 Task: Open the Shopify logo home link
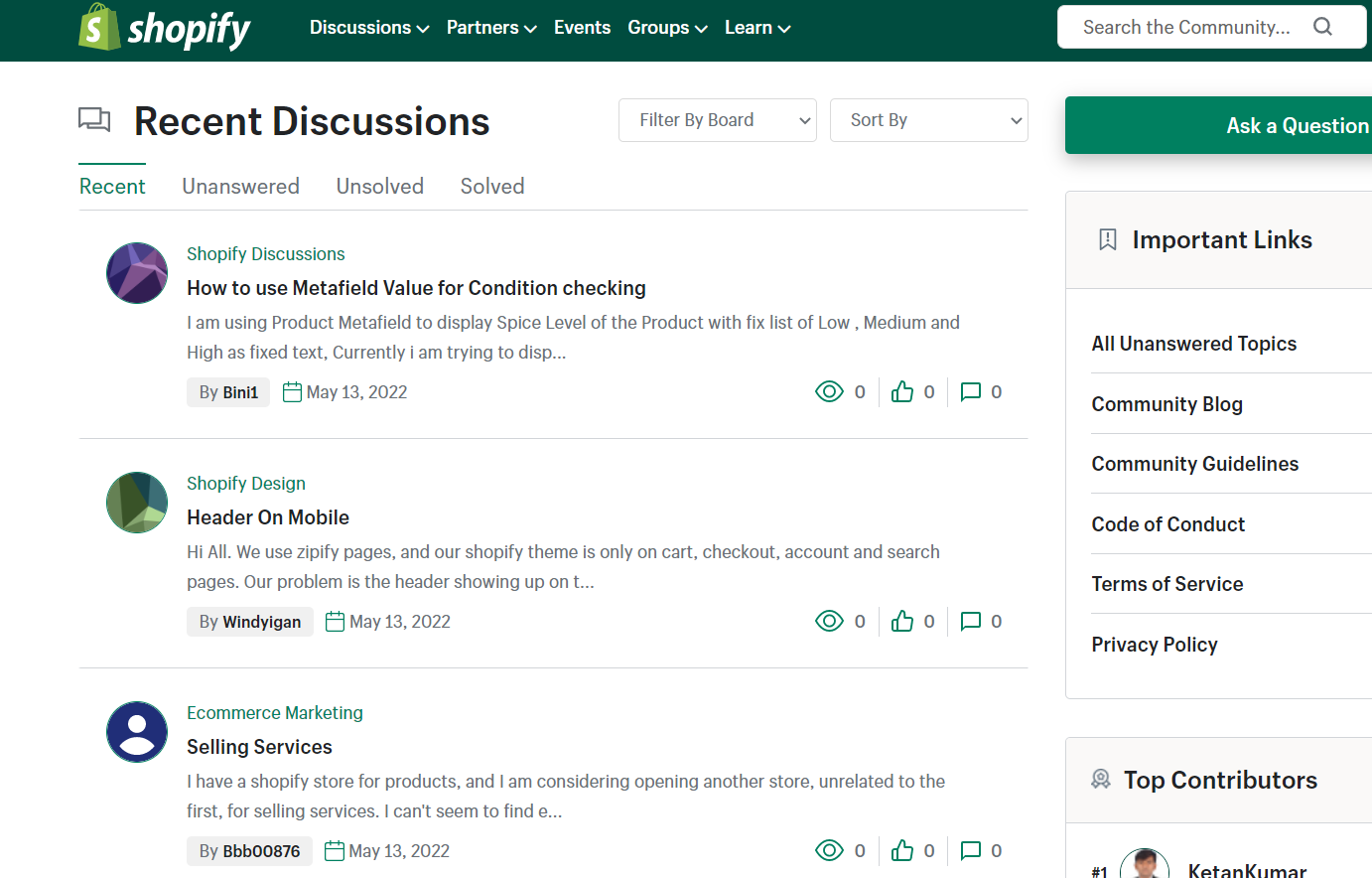tap(165, 27)
